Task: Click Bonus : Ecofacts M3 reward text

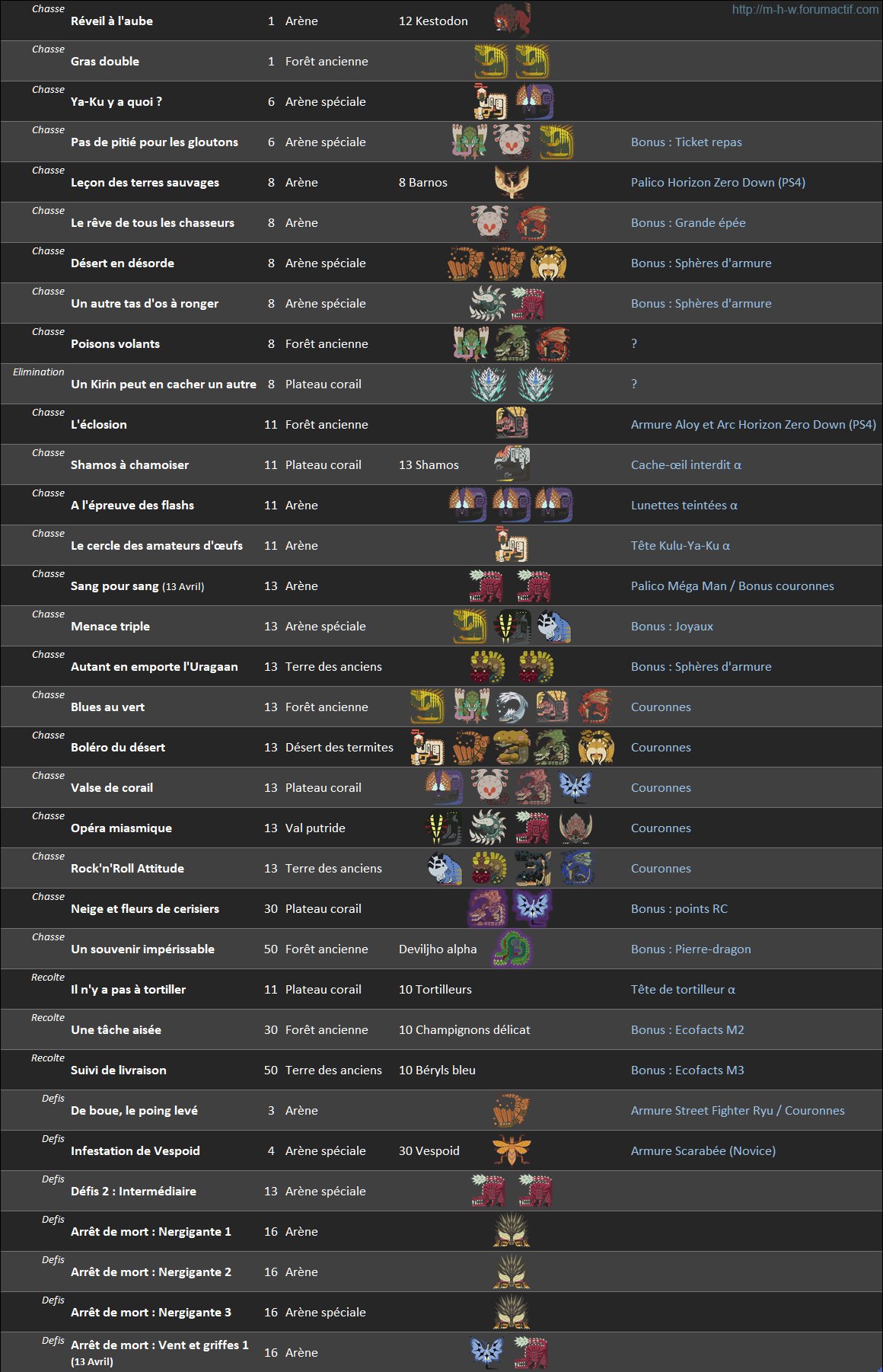Action: click(687, 1070)
